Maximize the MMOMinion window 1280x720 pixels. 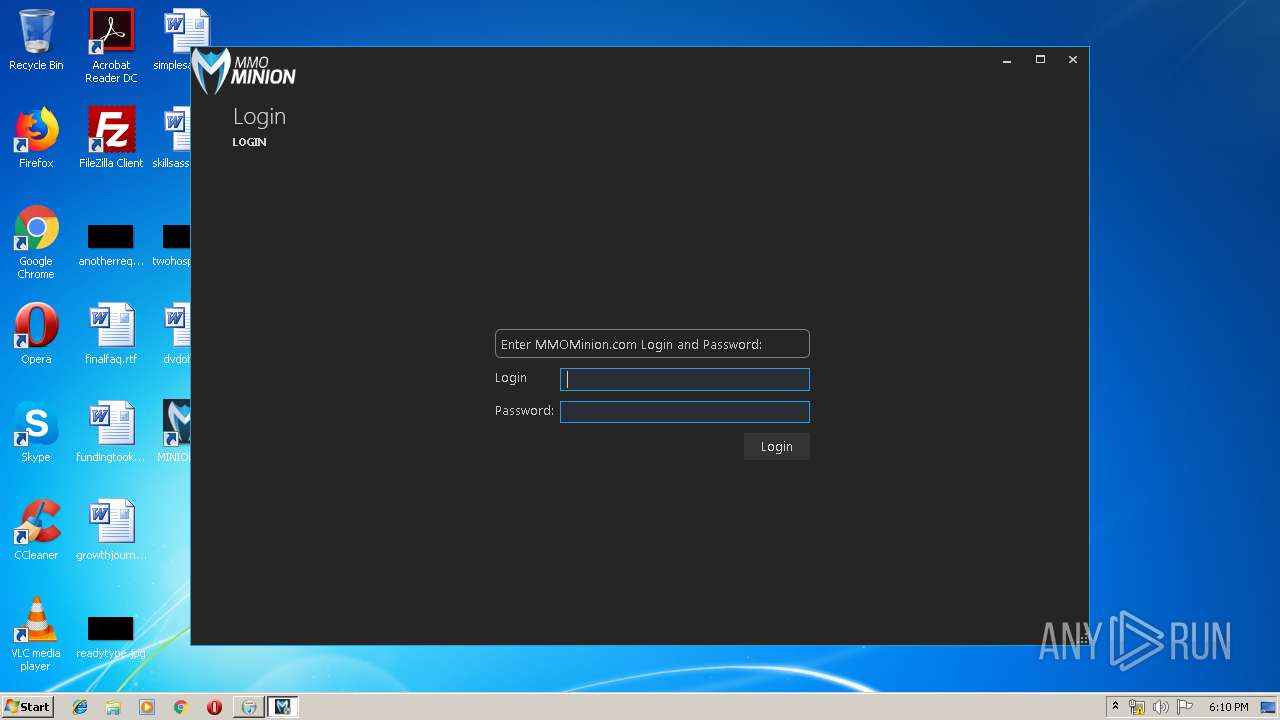coord(1040,60)
